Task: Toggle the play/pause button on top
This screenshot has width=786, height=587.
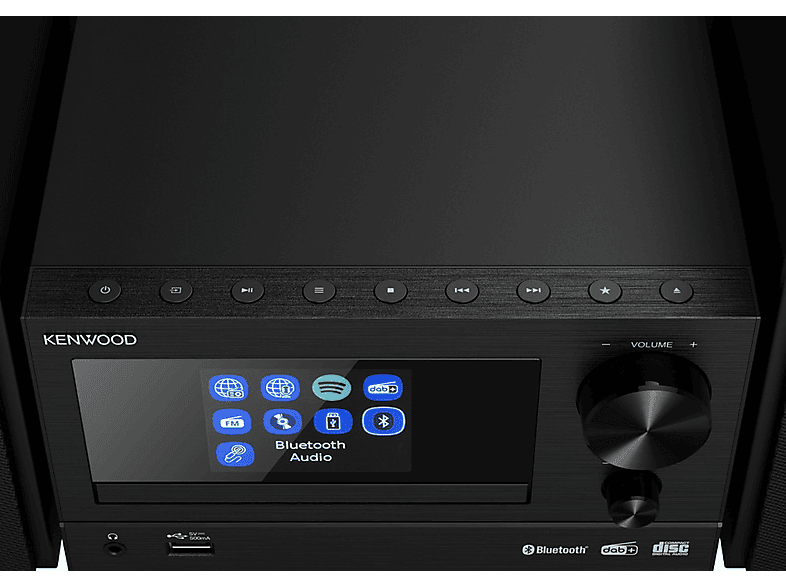Action: [x=247, y=291]
